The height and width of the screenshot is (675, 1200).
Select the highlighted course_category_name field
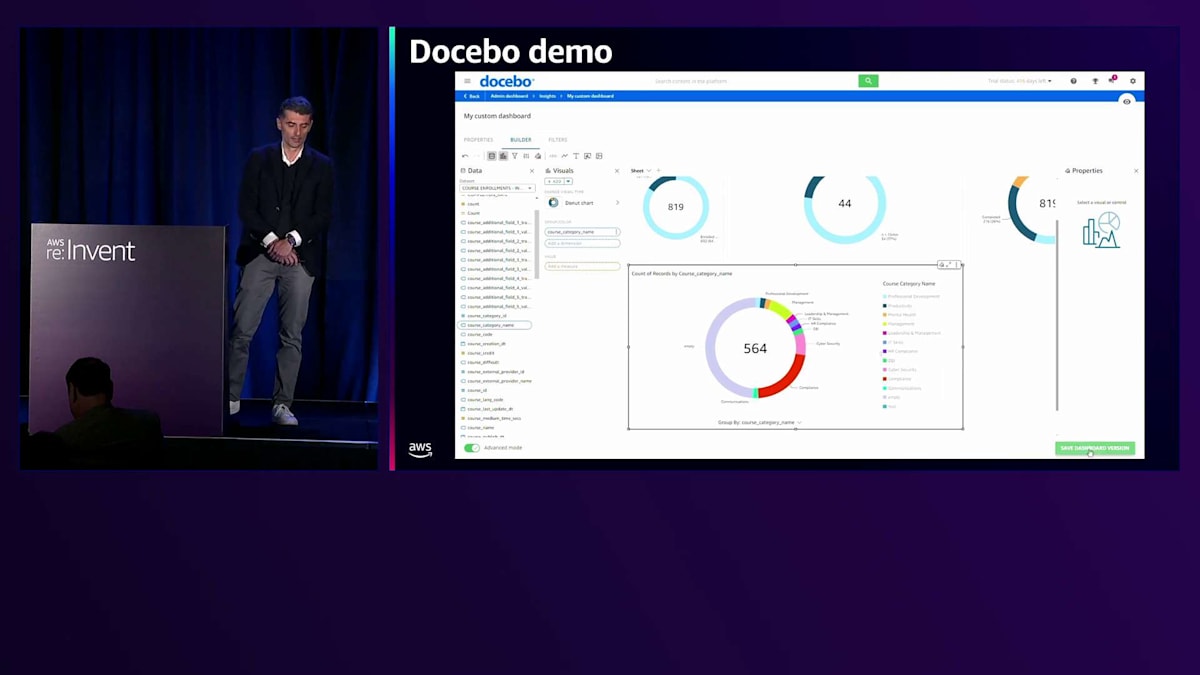coord(495,325)
